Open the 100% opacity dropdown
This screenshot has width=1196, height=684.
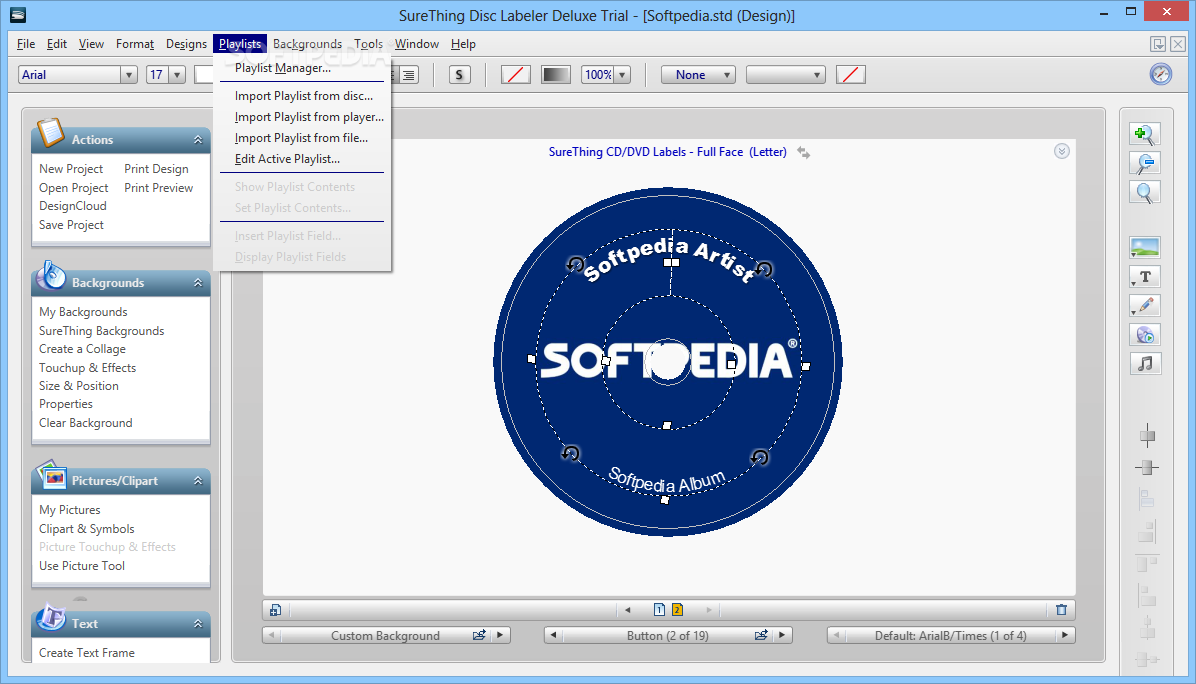click(x=622, y=75)
